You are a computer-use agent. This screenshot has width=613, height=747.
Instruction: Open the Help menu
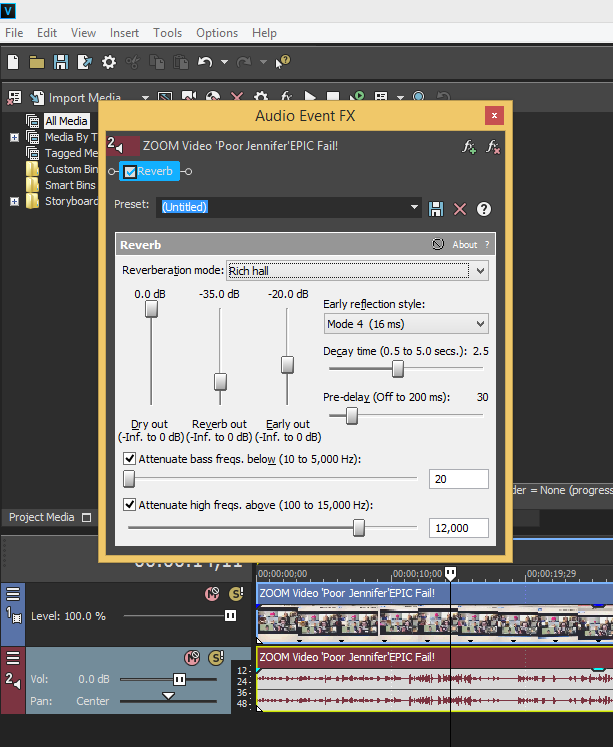(264, 33)
